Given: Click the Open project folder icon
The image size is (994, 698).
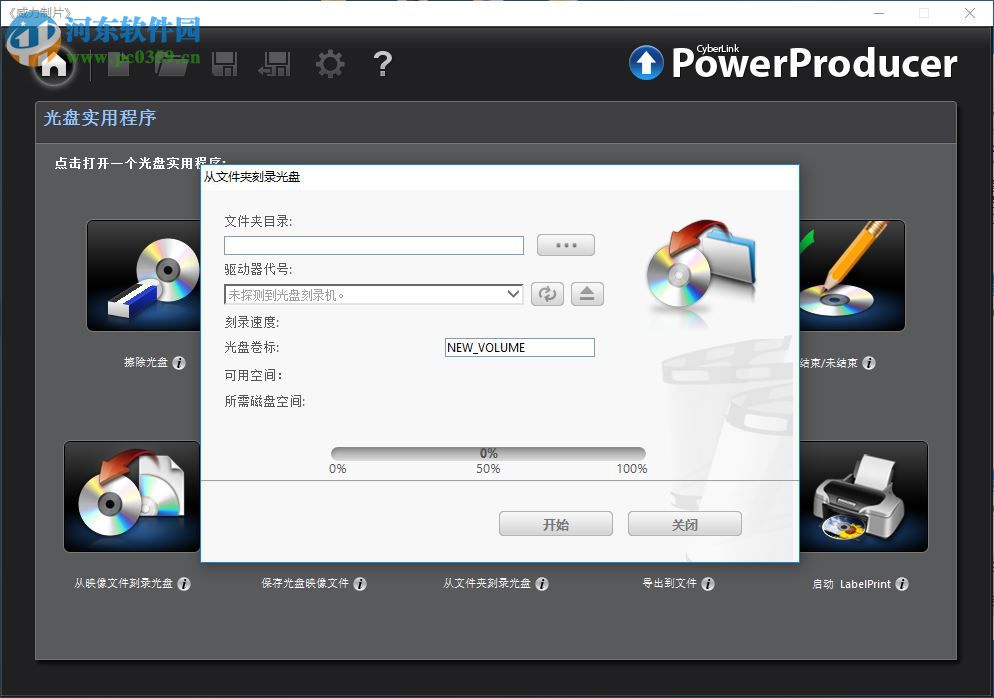Looking at the screenshot, I should [x=171, y=64].
